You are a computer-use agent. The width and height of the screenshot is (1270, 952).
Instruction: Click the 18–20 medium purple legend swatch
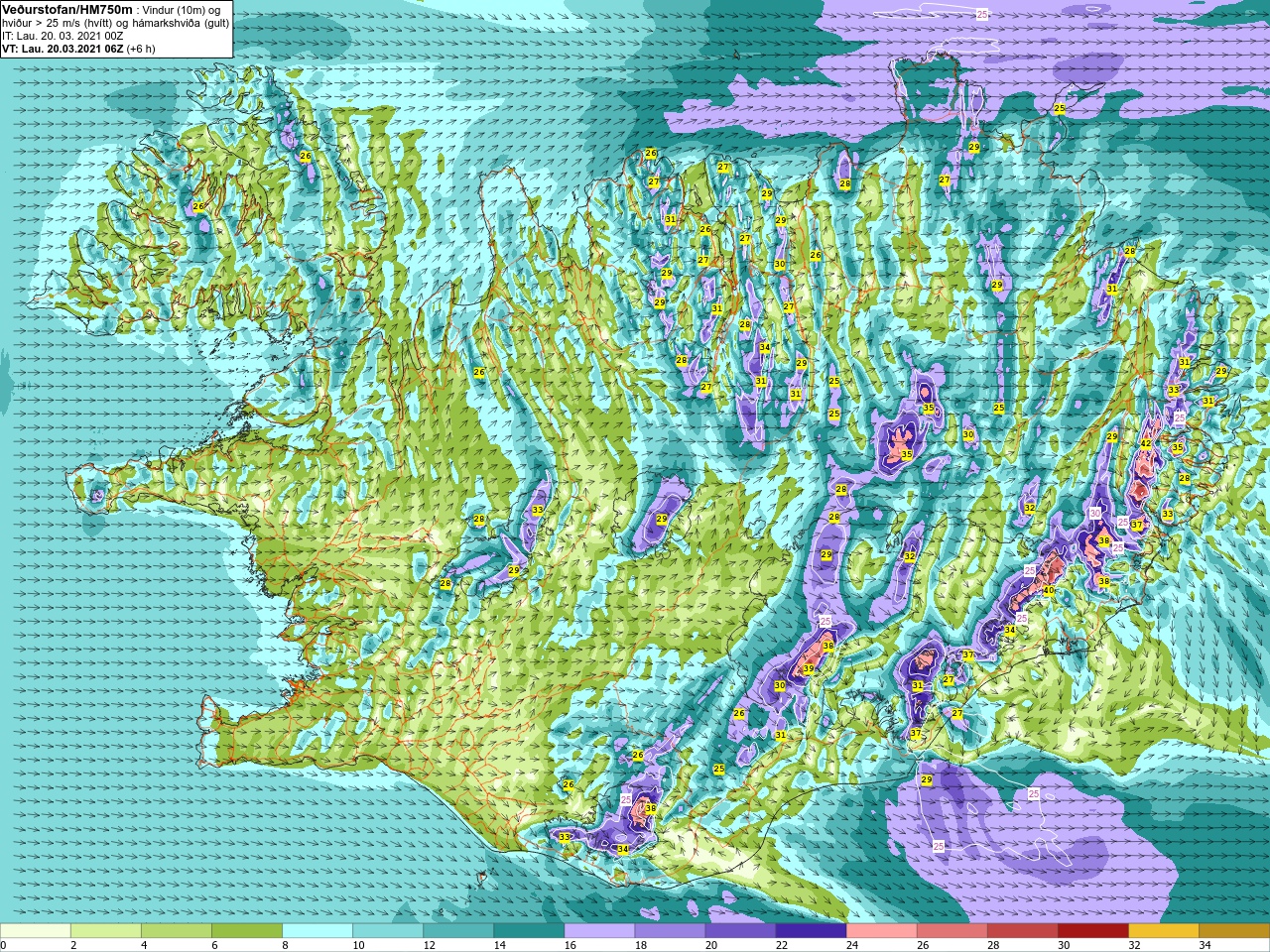tap(670, 931)
